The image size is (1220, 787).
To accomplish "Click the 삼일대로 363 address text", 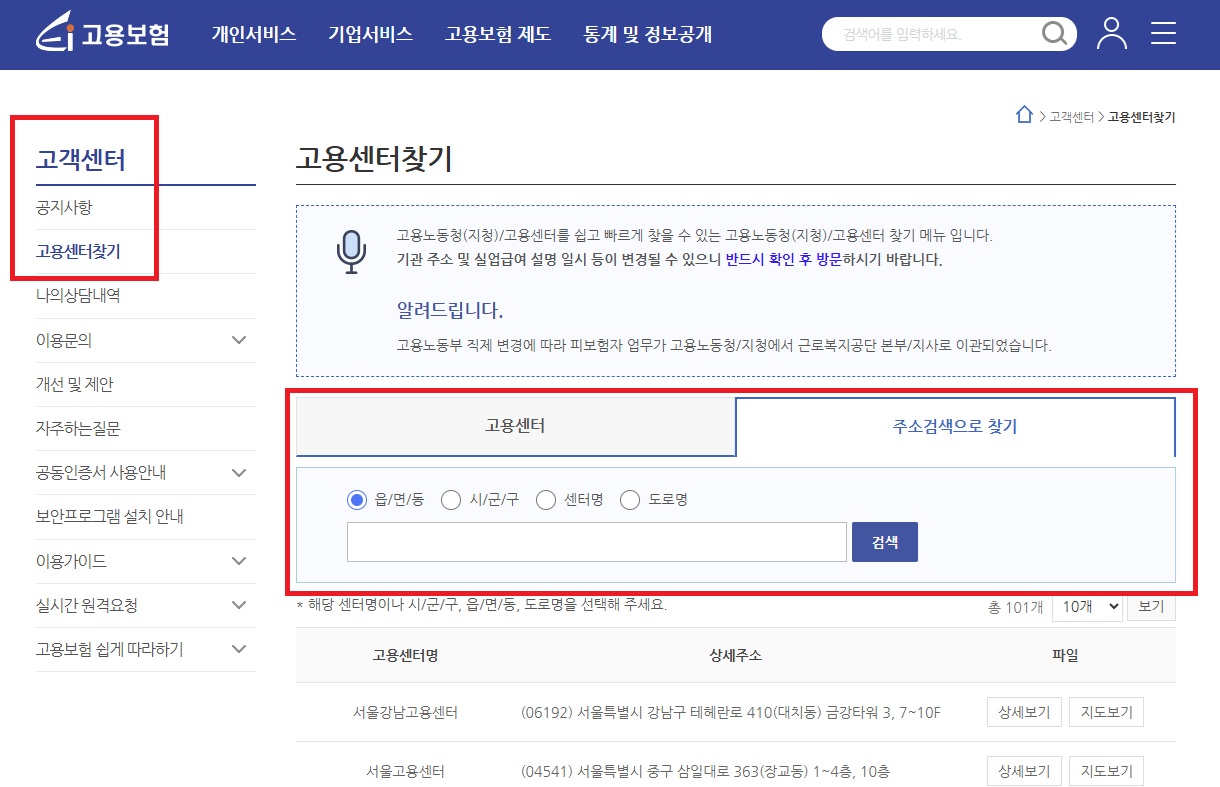I will (x=706, y=771).
